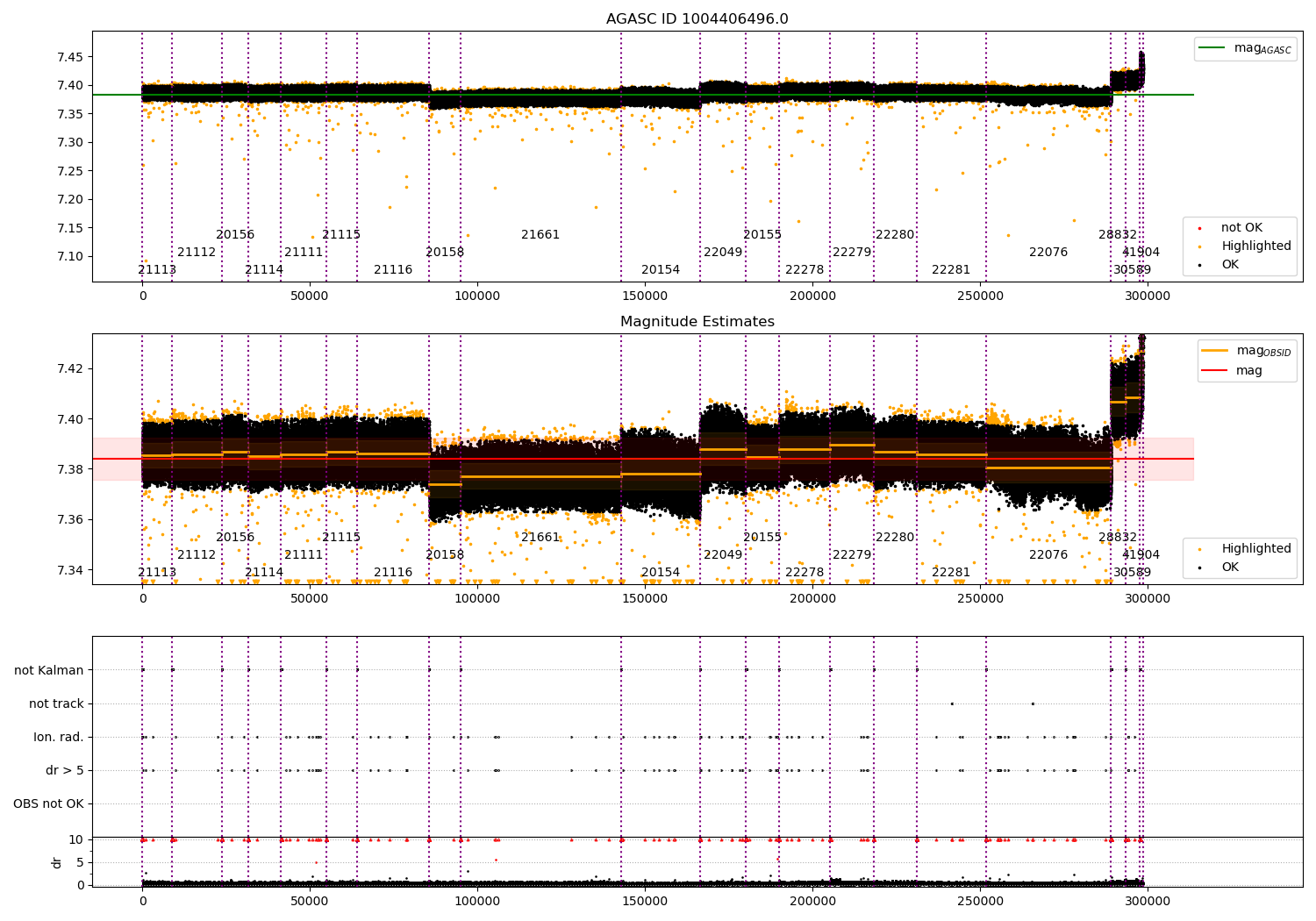This screenshot has height=921, width=1316.
Task: Select OBSID label 21116 in the top plot
Action: coord(393,270)
